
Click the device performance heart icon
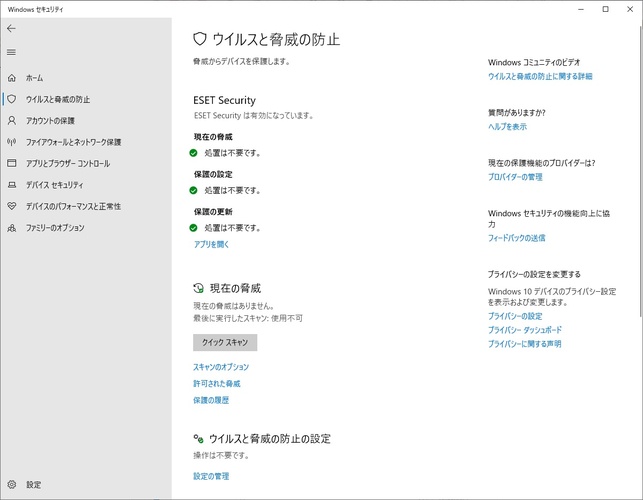click(12, 206)
